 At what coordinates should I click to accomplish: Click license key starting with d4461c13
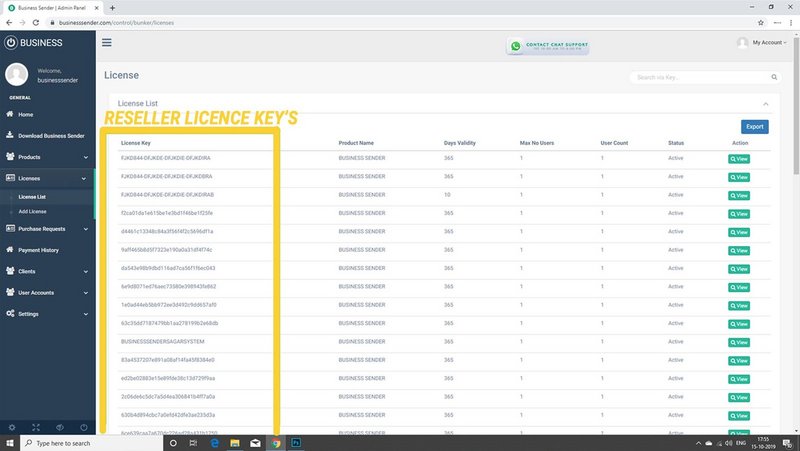(167, 231)
